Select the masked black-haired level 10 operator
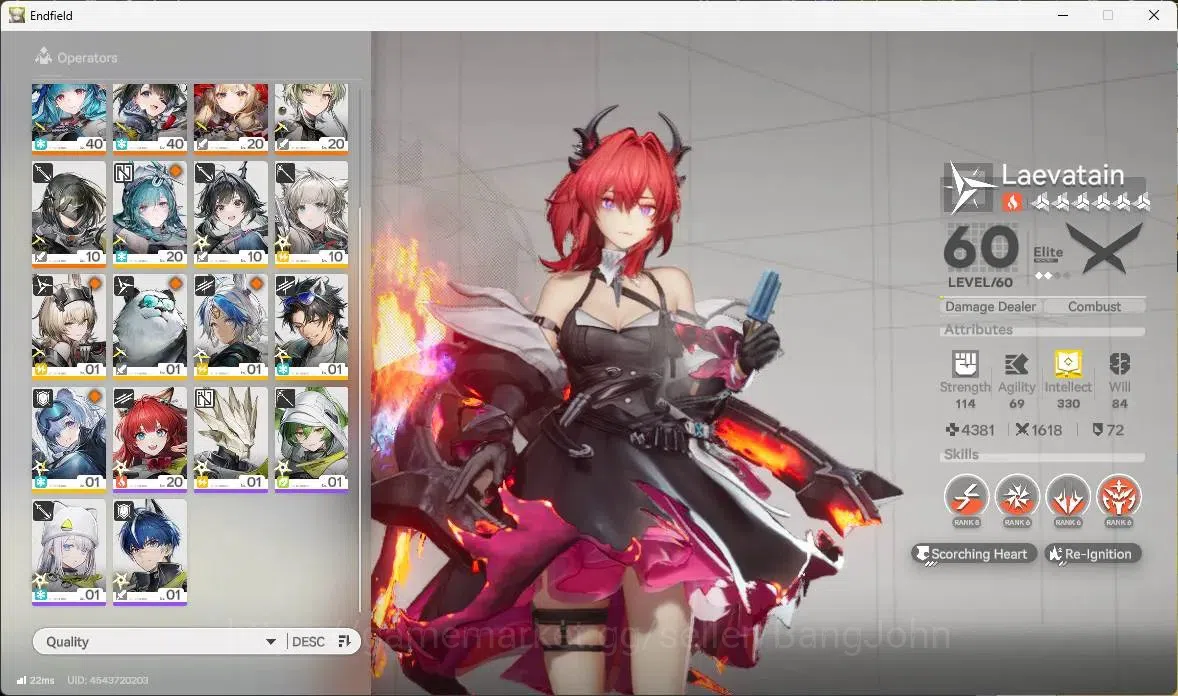Image resolution: width=1178 pixels, height=696 pixels. point(69,214)
